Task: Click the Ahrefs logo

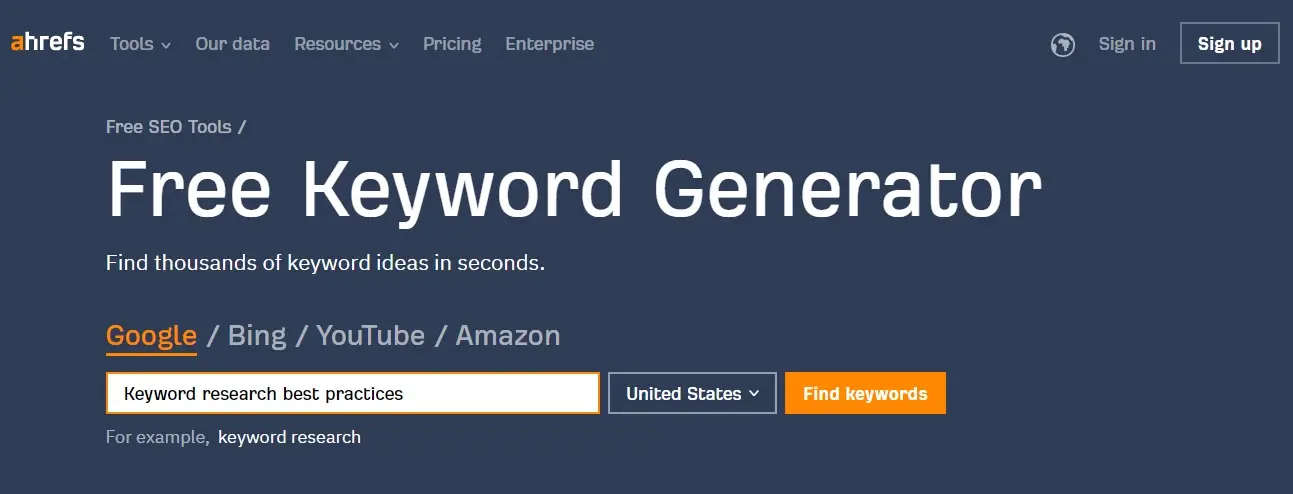Action: coord(48,42)
